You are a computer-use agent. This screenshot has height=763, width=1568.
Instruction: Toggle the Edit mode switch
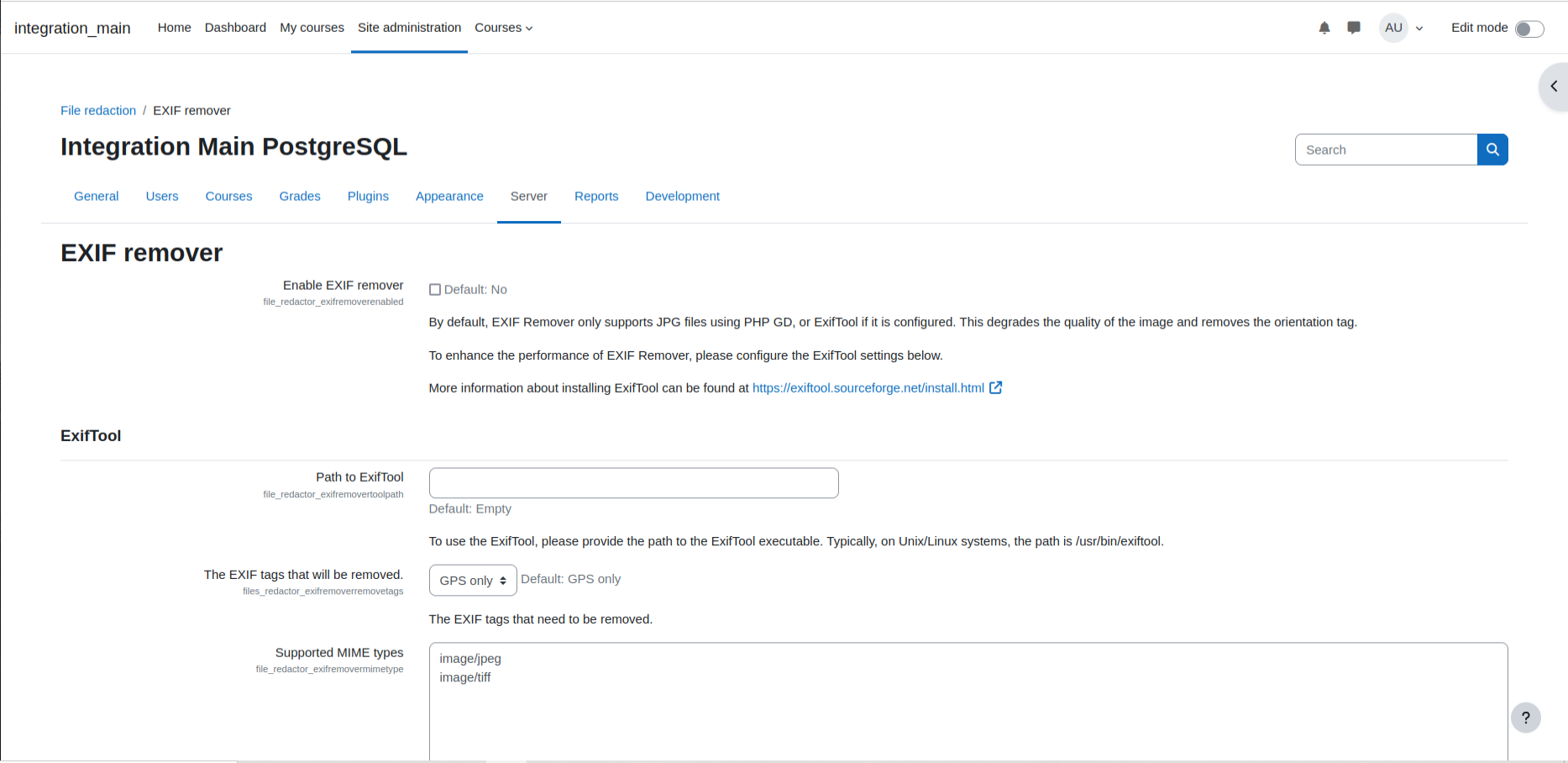coord(1529,29)
